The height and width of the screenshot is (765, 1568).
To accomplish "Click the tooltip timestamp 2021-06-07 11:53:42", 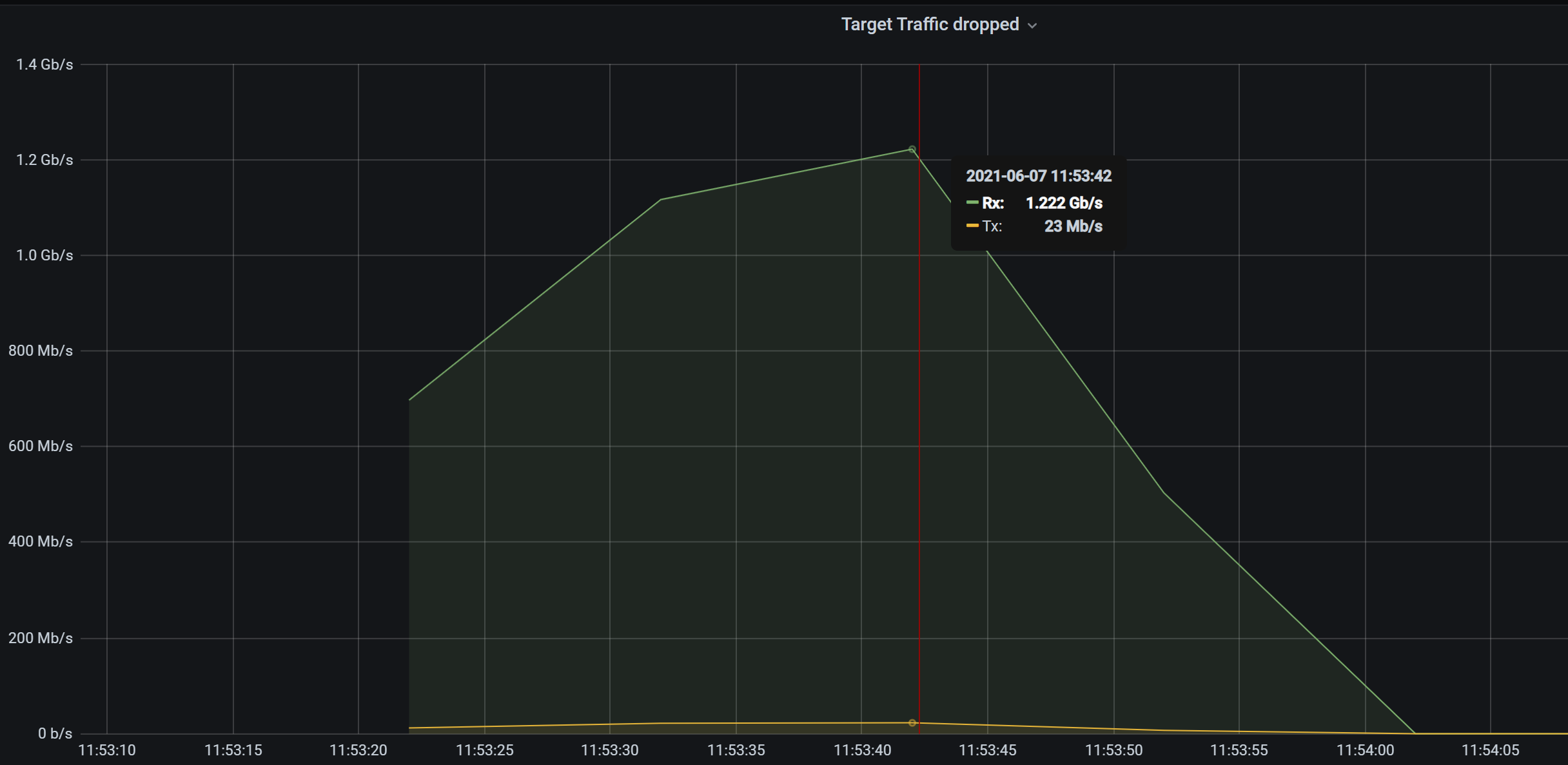I will [1038, 176].
